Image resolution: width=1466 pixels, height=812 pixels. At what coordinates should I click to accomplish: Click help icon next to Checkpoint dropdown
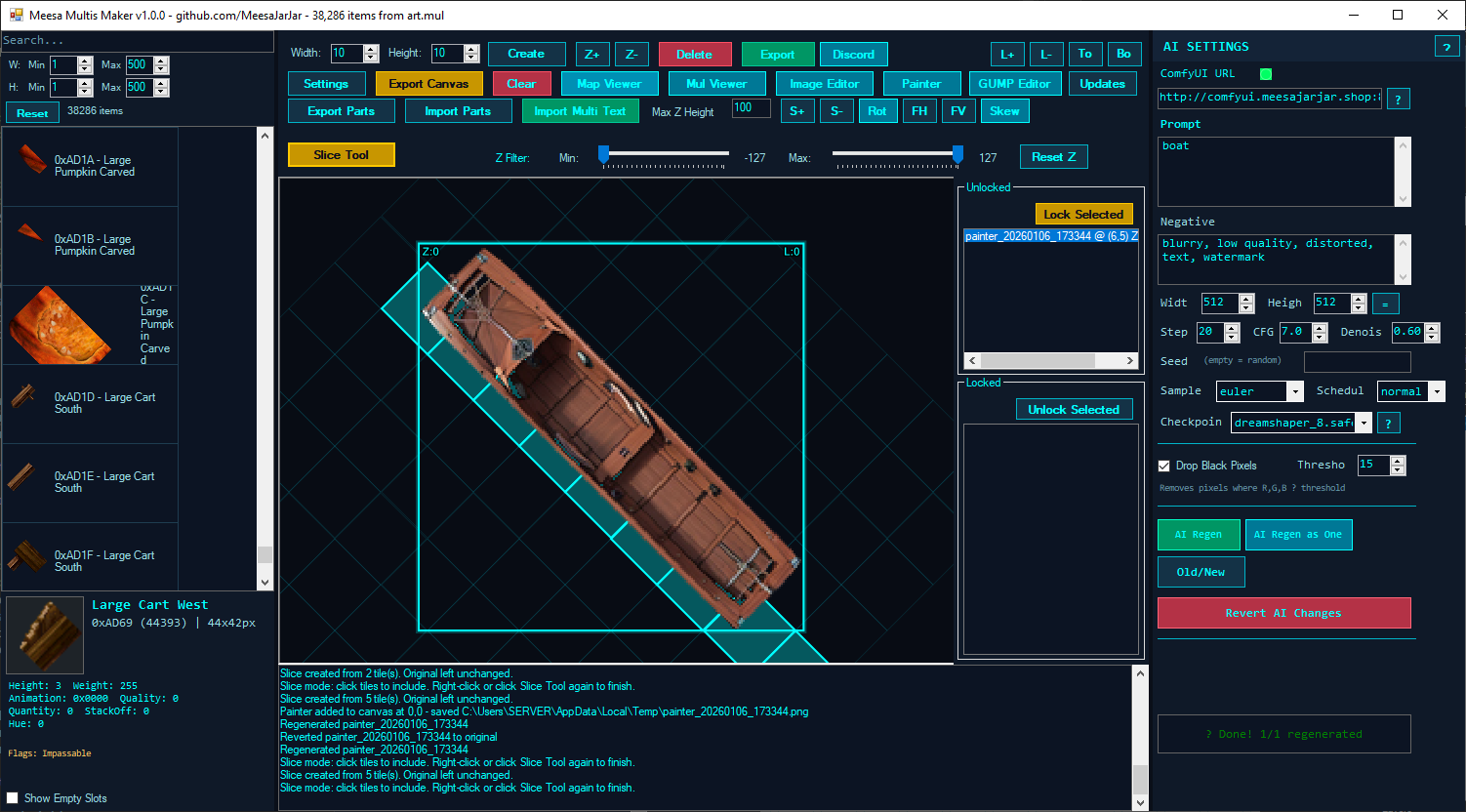1387,423
